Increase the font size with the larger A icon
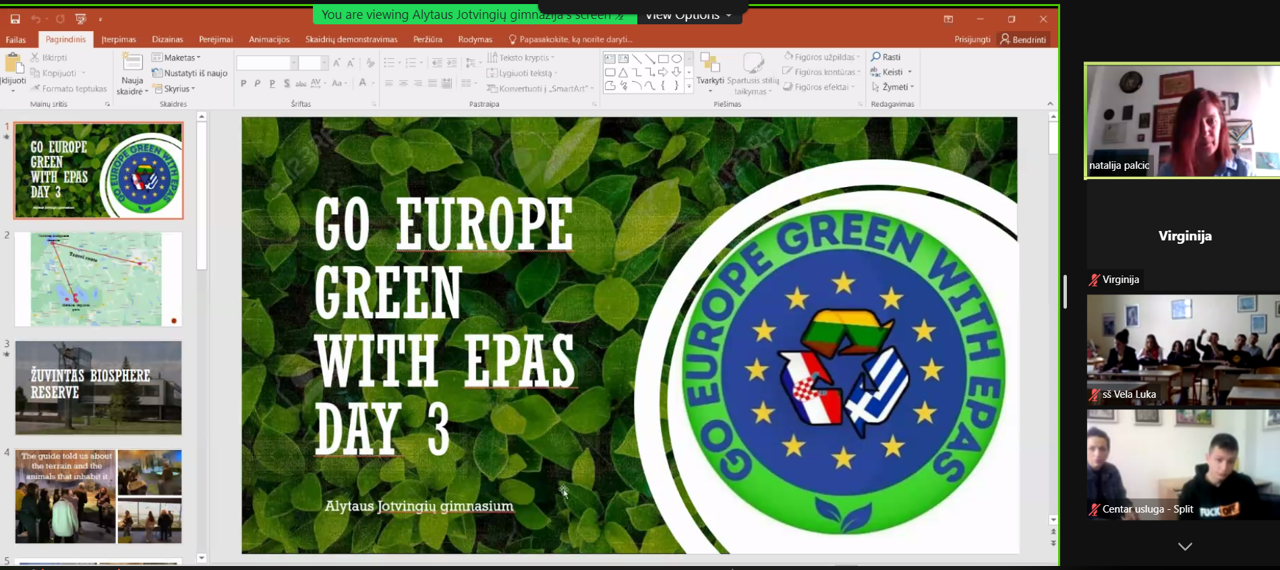 tap(337, 63)
